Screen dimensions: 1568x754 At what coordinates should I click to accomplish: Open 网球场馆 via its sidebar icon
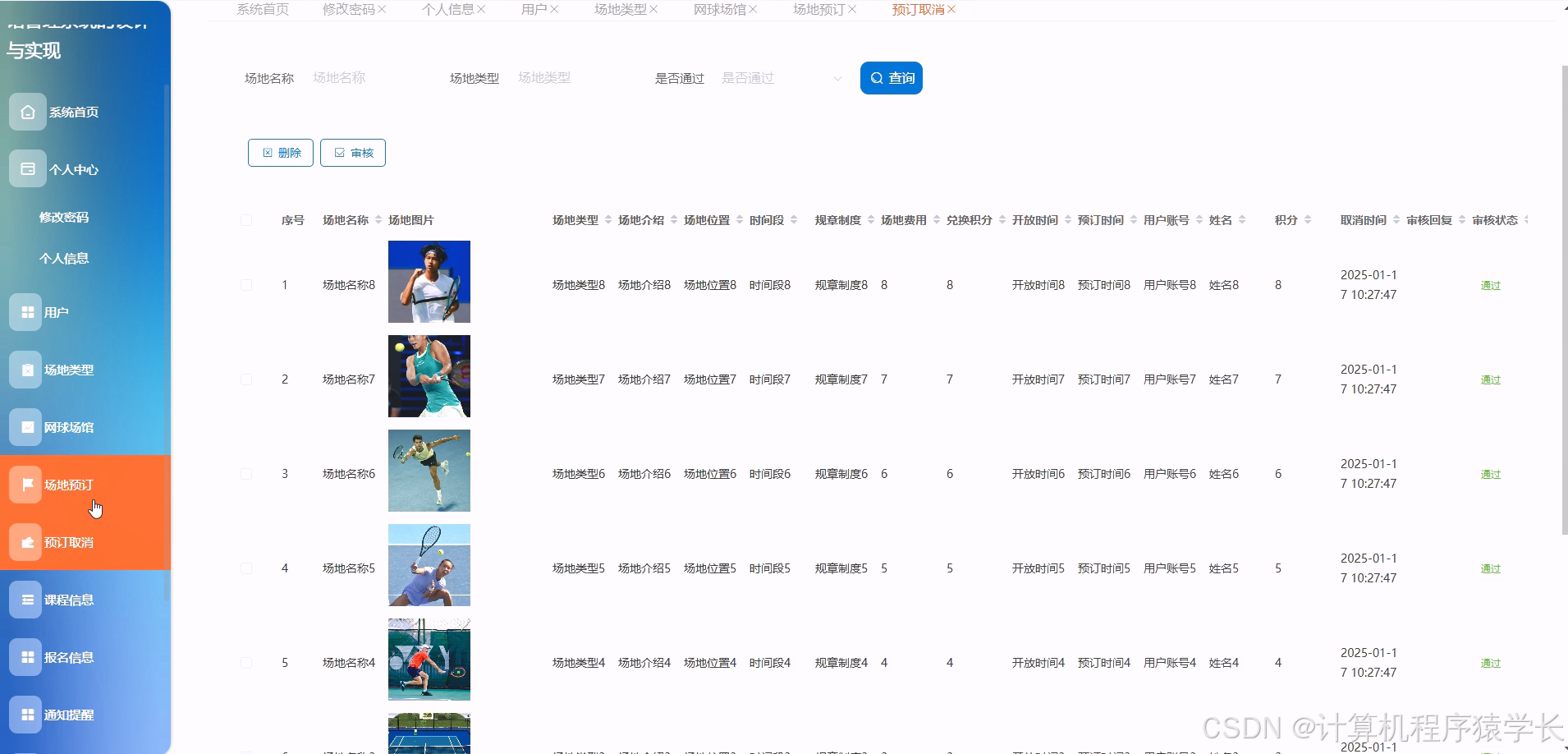pos(25,426)
